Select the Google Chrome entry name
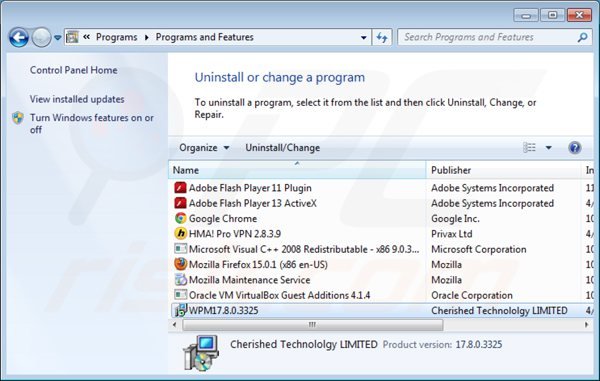Screen dimensions: 600x381 point(223,218)
